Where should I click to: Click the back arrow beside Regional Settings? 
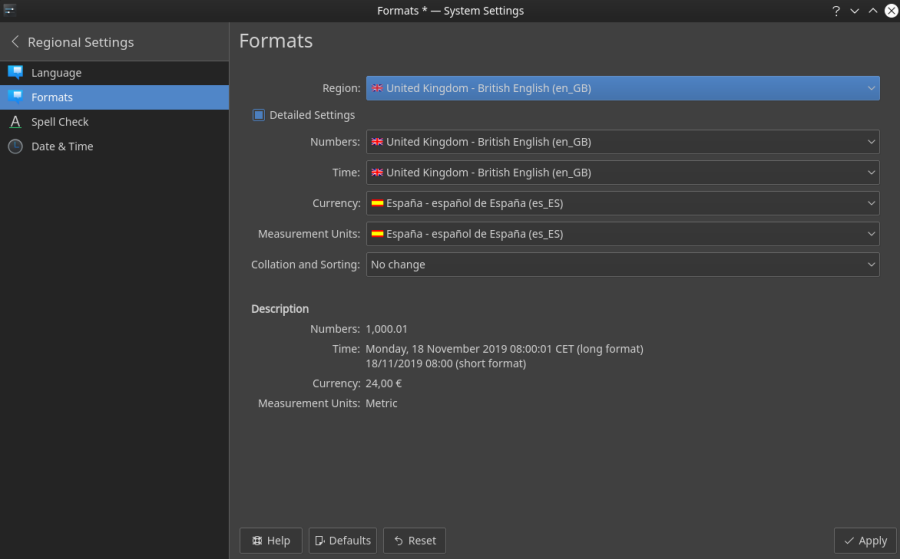[x=15, y=42]
